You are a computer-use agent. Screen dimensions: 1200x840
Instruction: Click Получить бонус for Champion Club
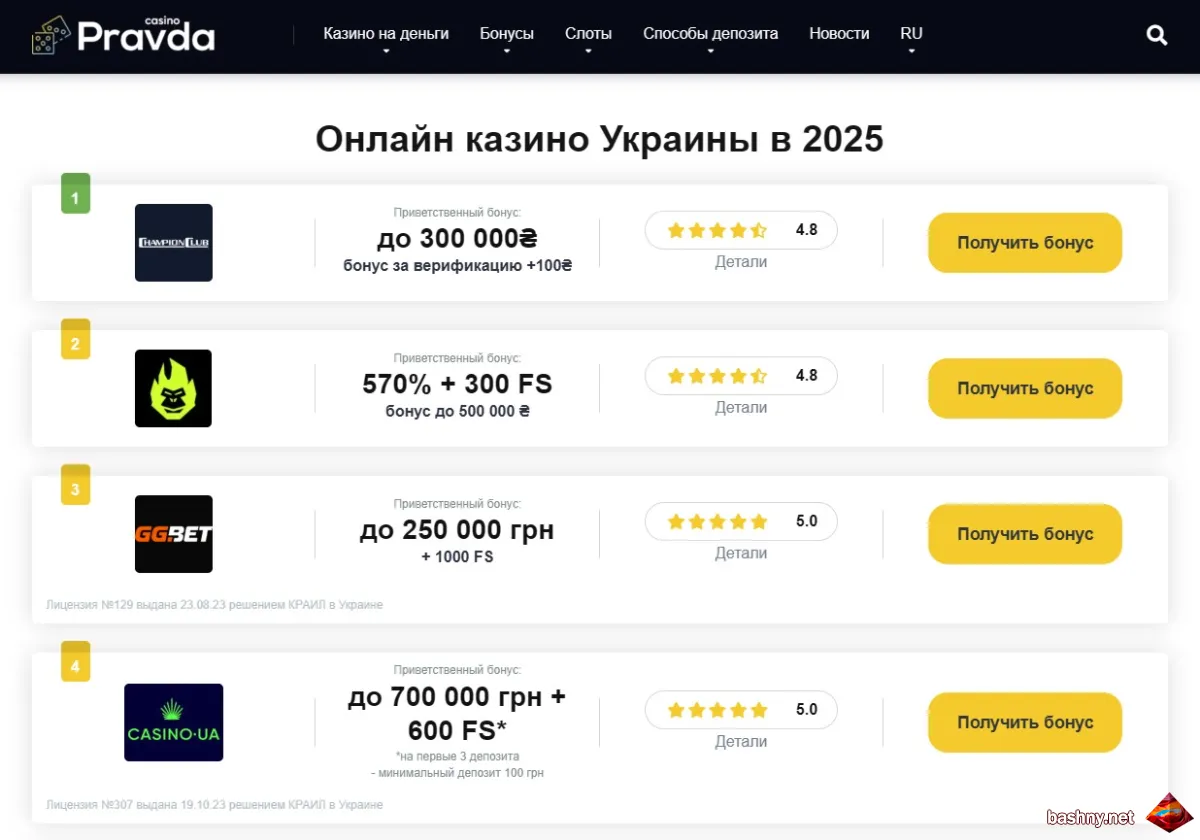point(1025,243)
